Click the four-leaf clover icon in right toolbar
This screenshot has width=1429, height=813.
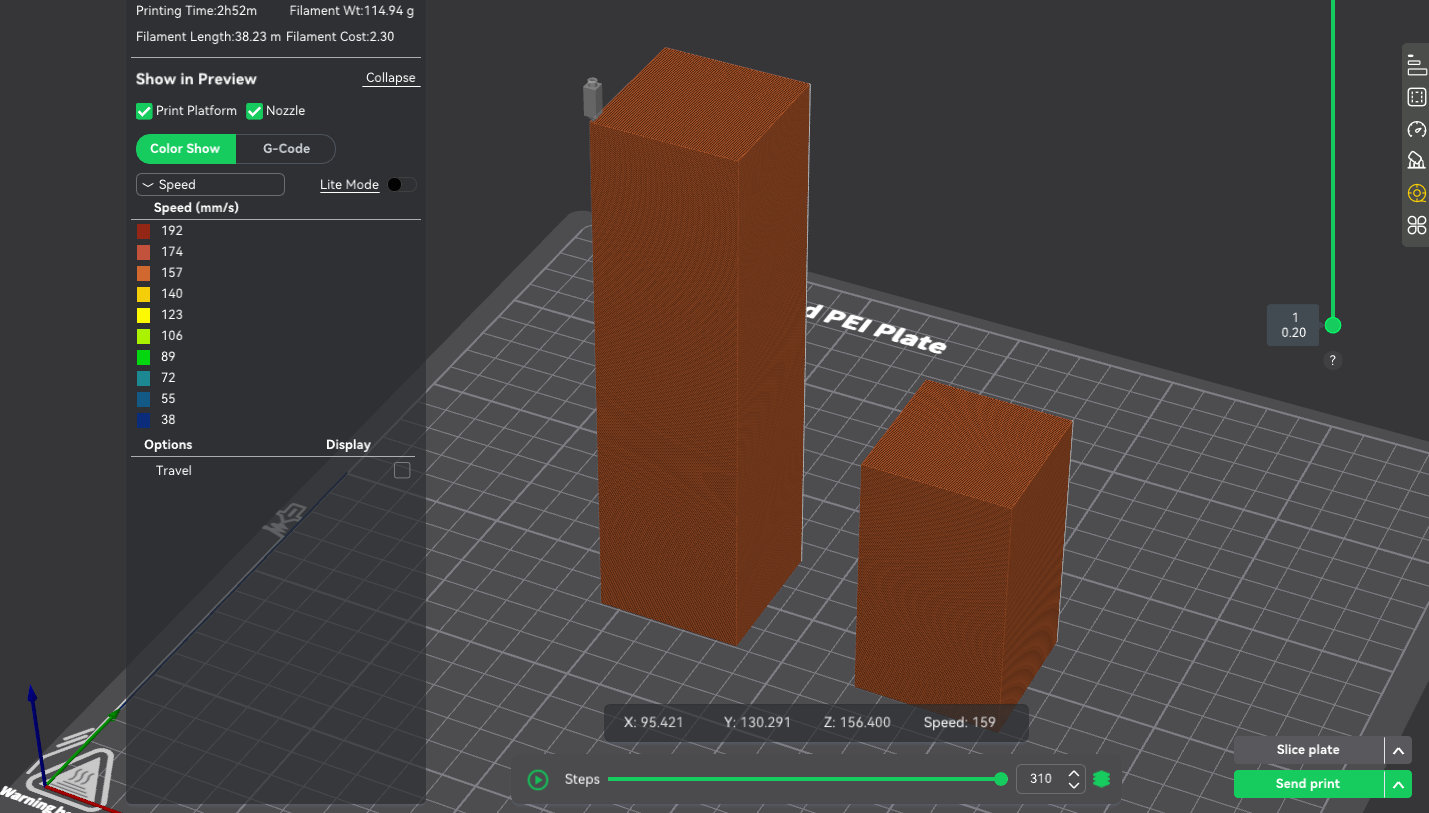tap(1416, 225)
